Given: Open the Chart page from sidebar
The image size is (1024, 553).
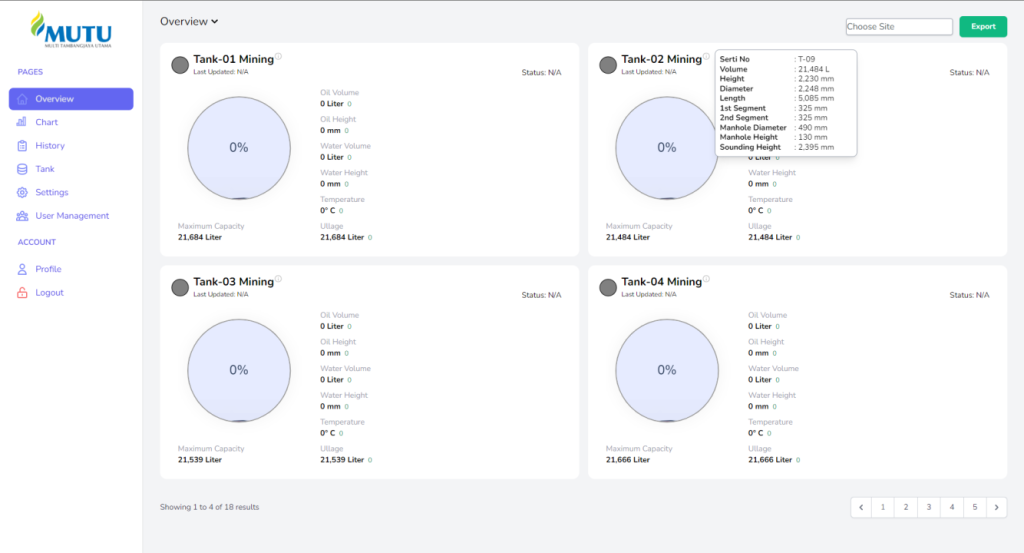Looking at the screenshot, I should click(x=46, y=122).
